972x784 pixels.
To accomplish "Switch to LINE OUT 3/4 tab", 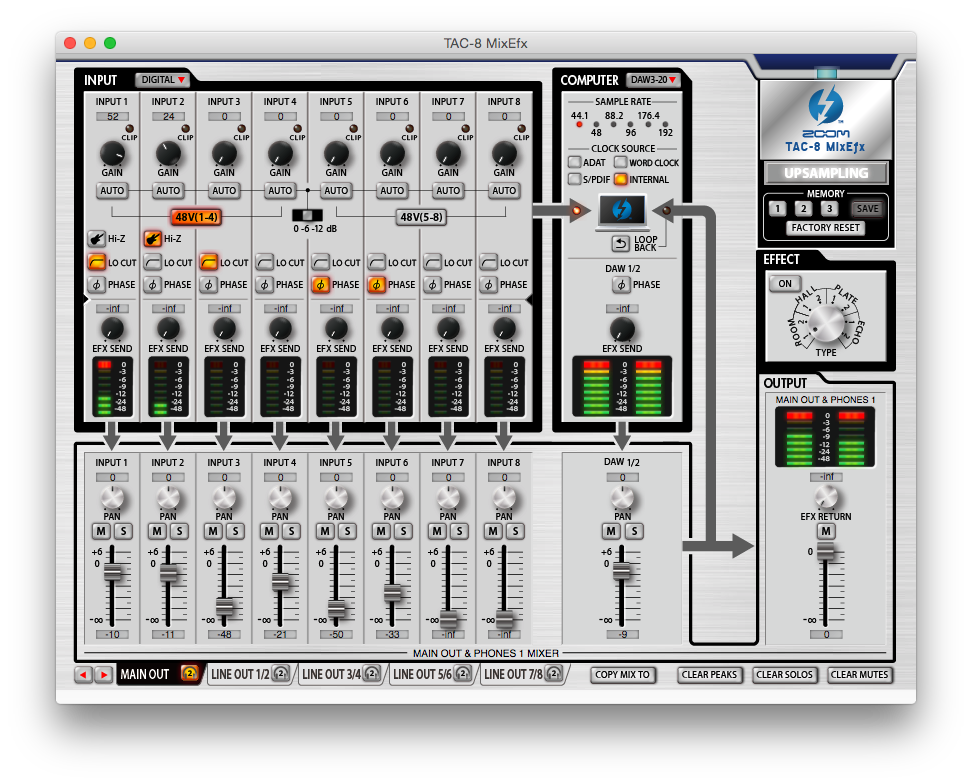I will coord(340,674).
